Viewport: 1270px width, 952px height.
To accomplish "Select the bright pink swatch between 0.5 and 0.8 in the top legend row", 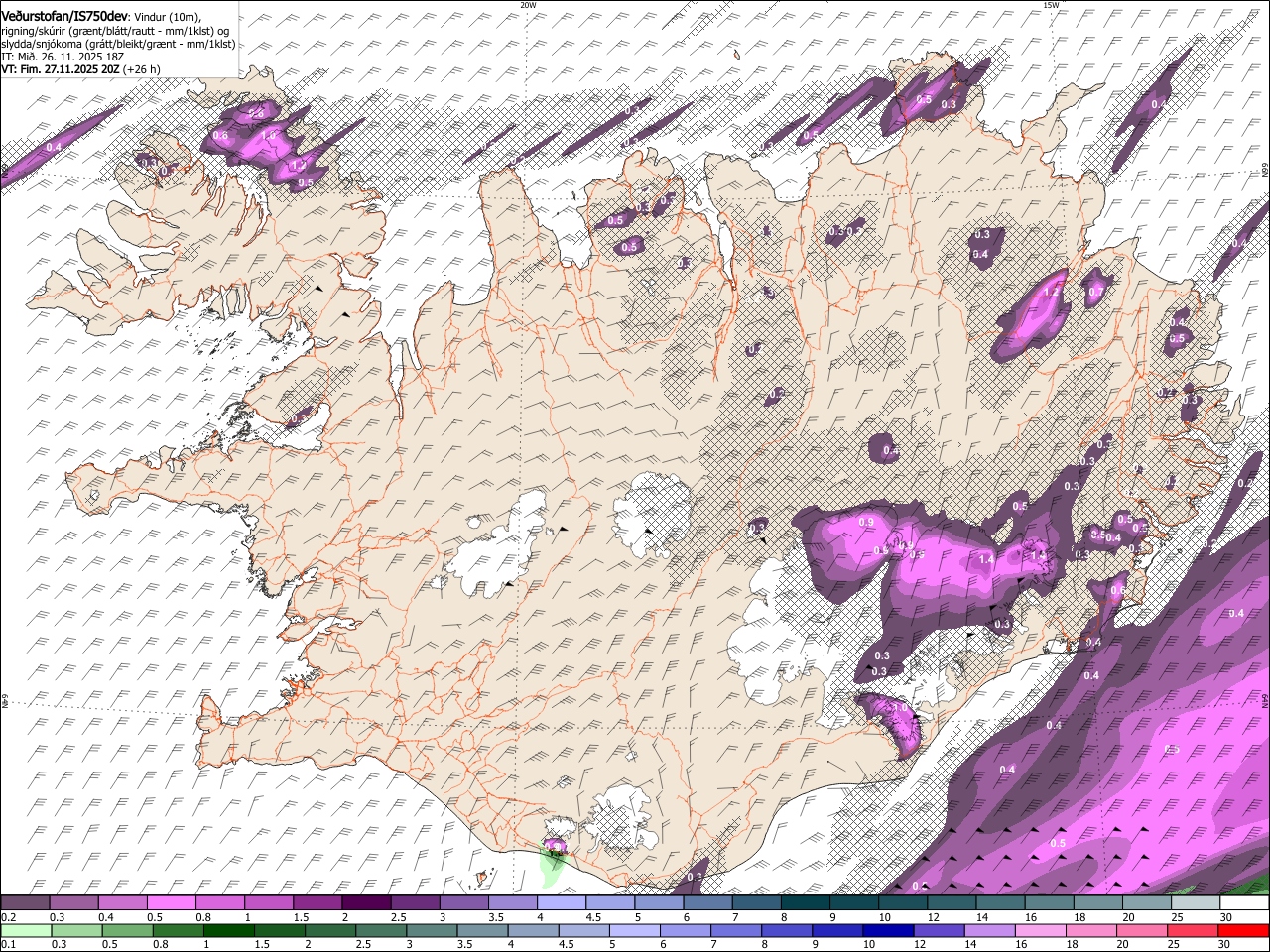I will point(171,903).
